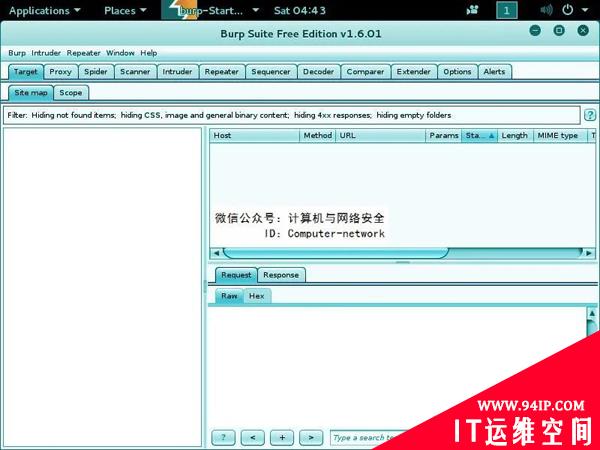
Task: Sort by the URL column header
Action: click(x=380, y=135)
